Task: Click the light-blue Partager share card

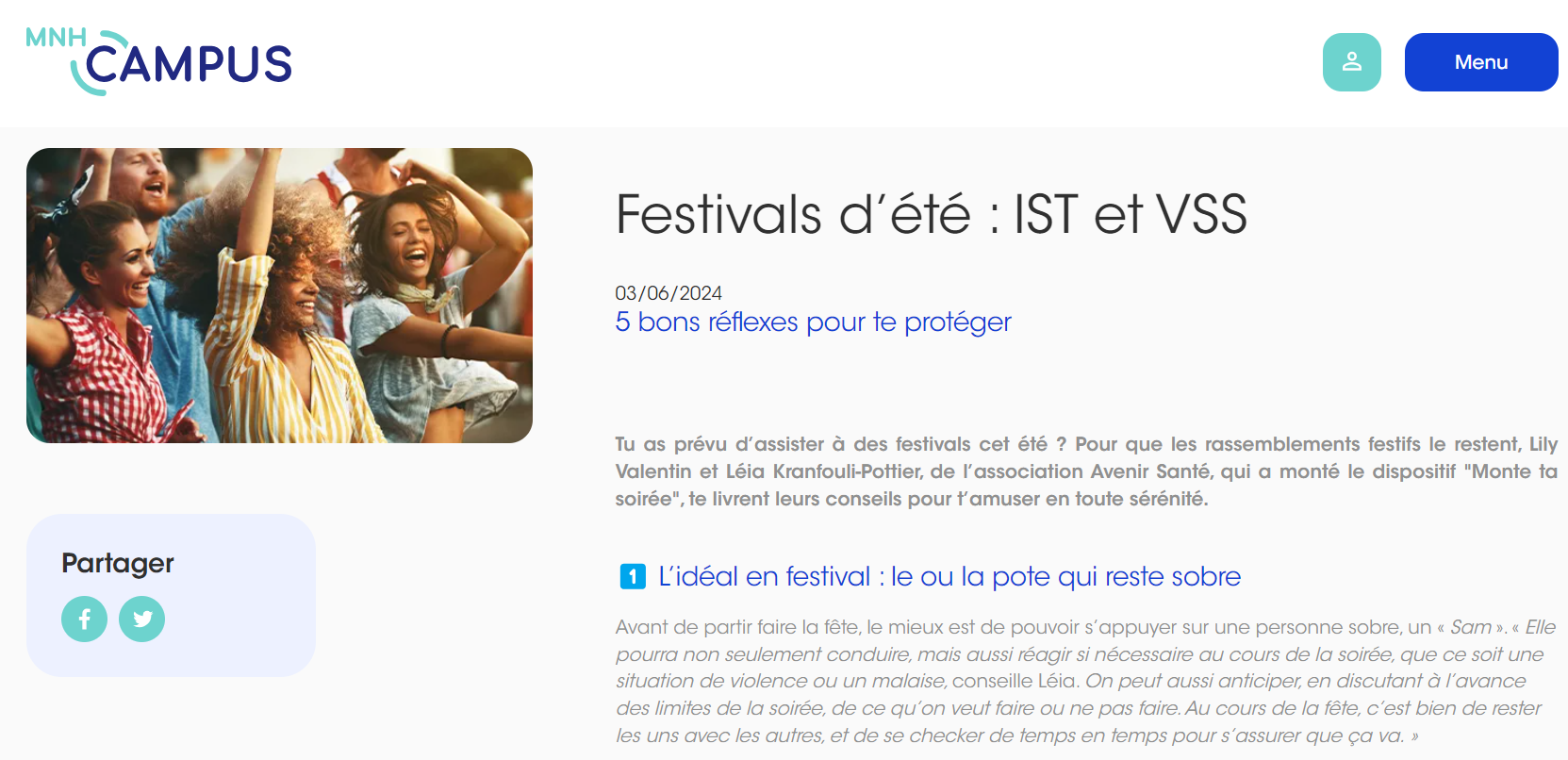Action: pyautogui.click(x=171, y=595)
